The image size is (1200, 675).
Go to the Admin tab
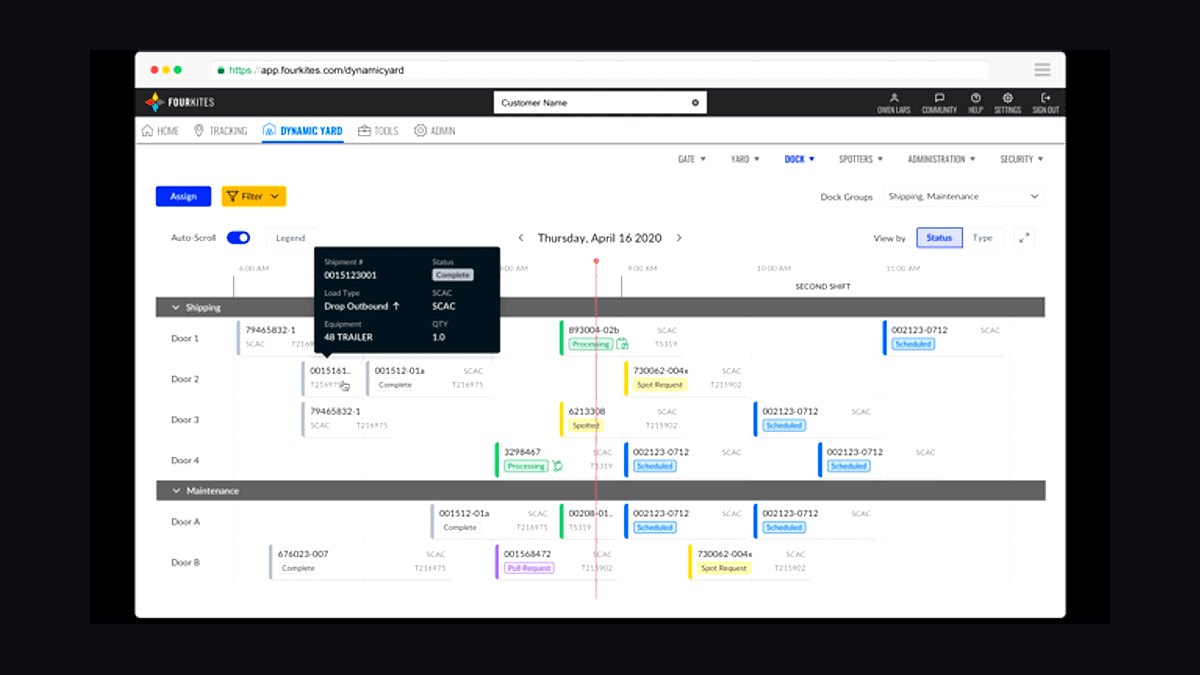click(435, 131)
